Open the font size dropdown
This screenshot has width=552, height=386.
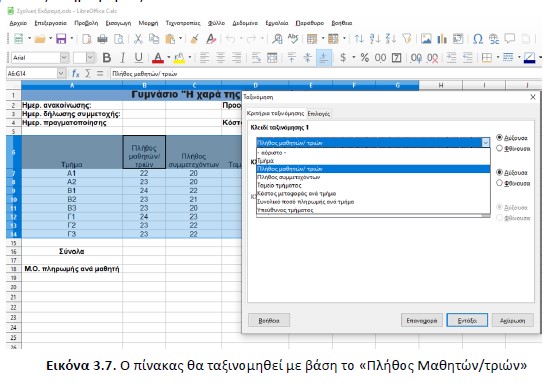(90, 57)
